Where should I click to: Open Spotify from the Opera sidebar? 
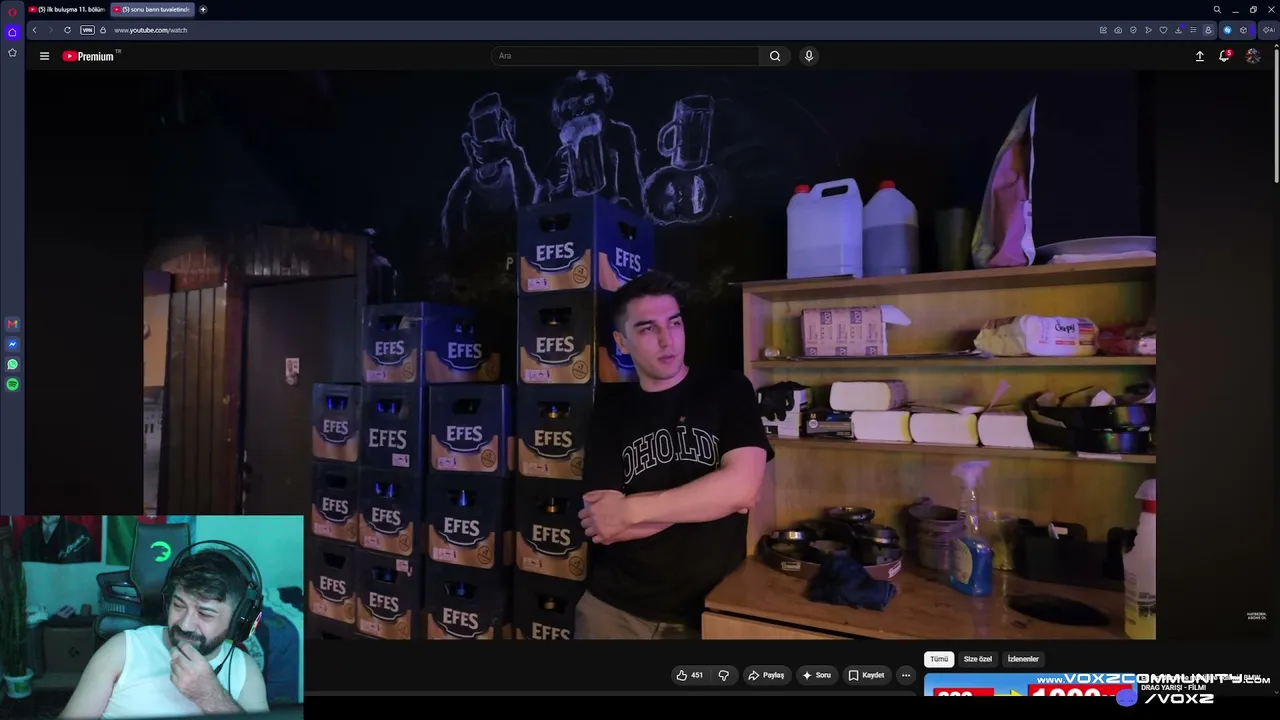12,384
